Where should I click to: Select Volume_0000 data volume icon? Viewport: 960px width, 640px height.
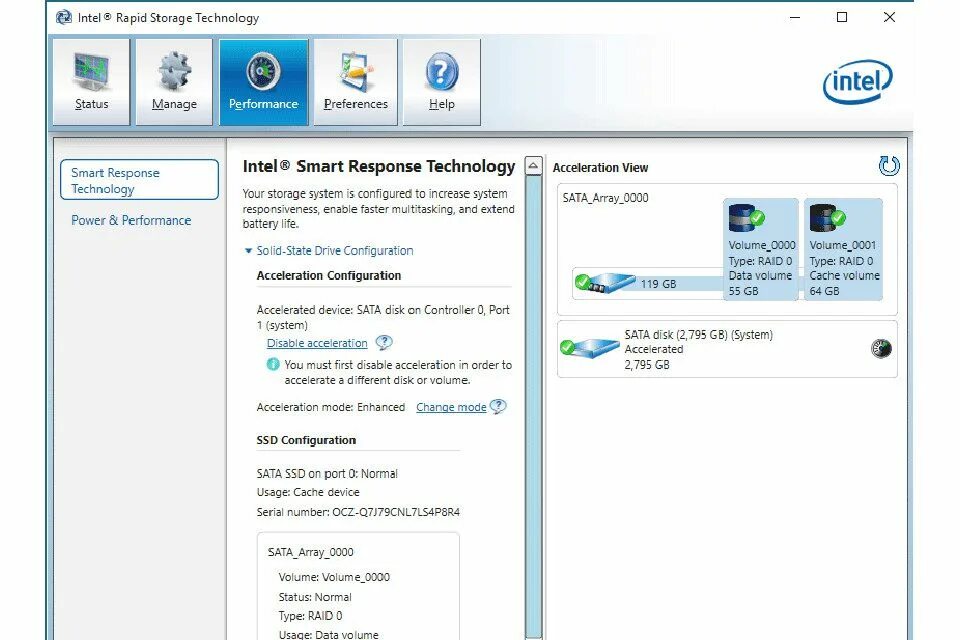pyautogui.click(x=745, y=217)
